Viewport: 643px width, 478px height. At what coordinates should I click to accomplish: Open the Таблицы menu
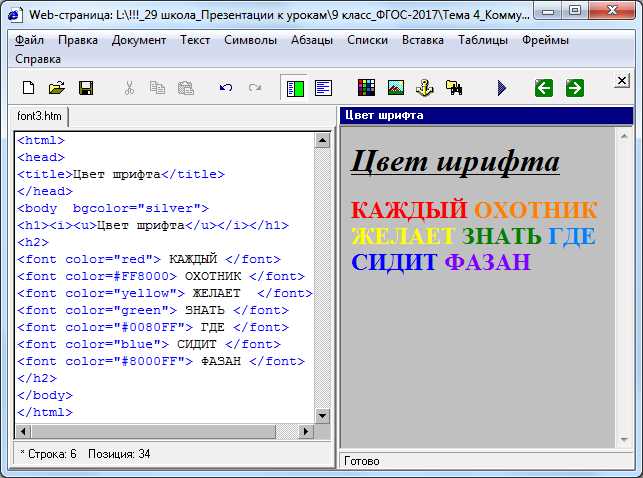click(483, 40)
